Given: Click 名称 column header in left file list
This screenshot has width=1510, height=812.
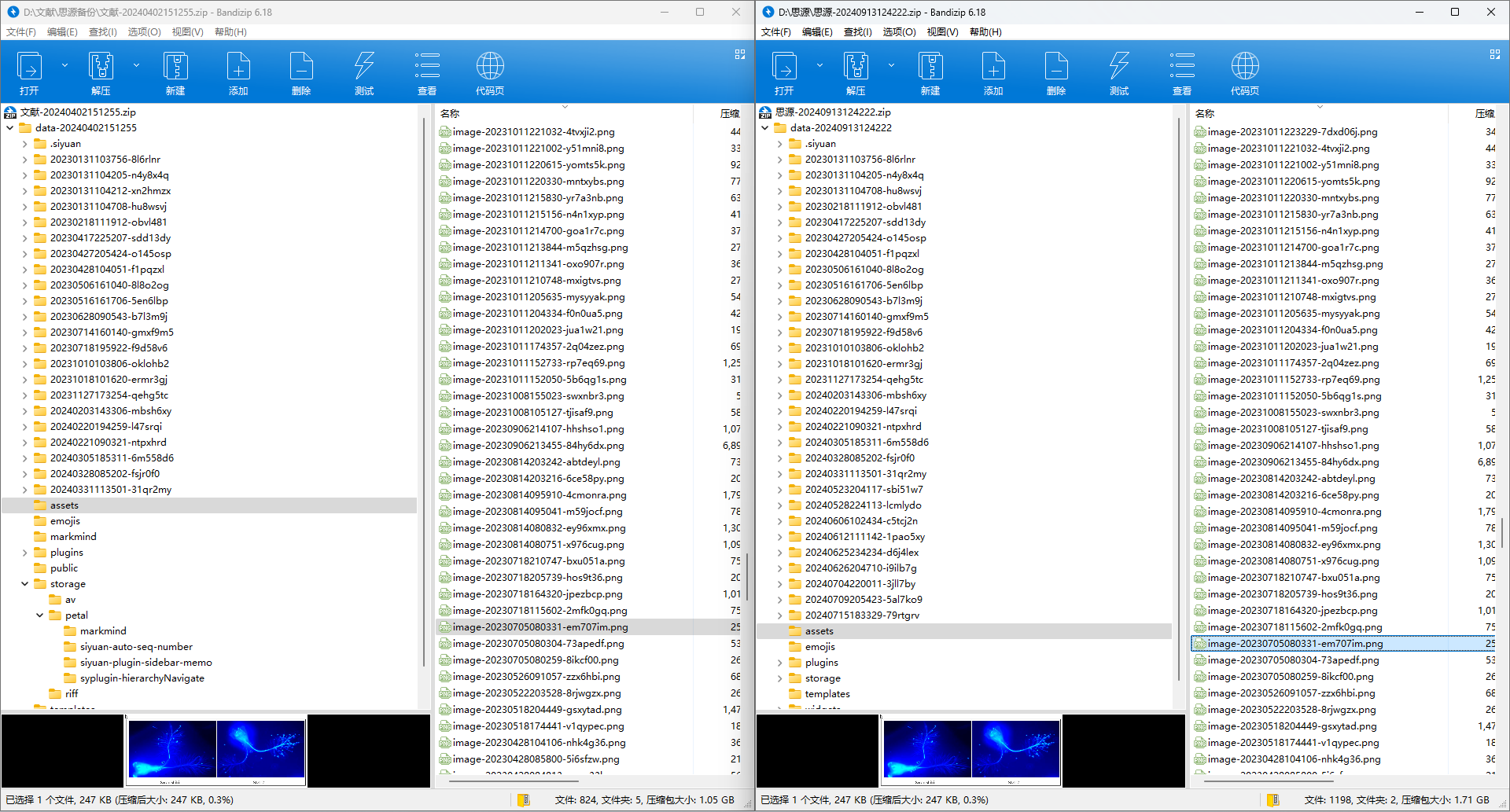Looking at the screenshot, I should click(x=450, y=113).
